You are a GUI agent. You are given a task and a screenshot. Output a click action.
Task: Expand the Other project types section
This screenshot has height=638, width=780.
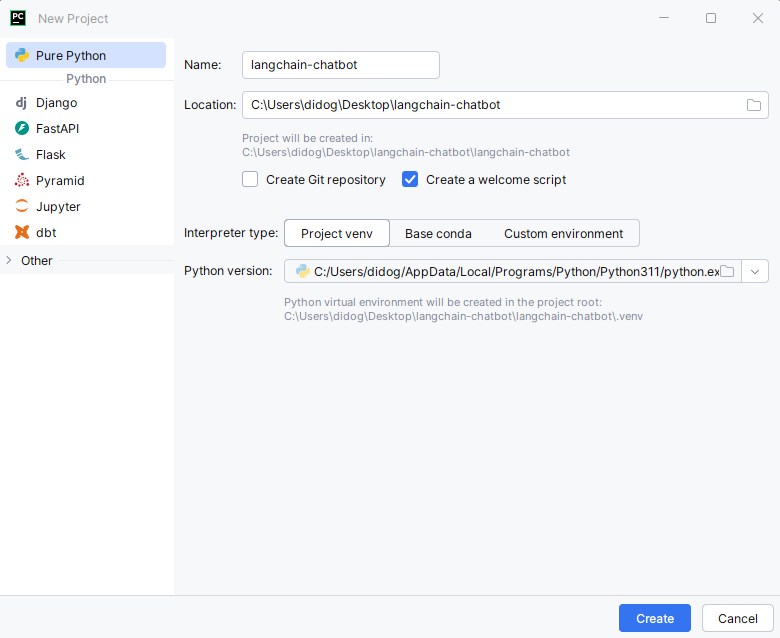coord(8,260)
